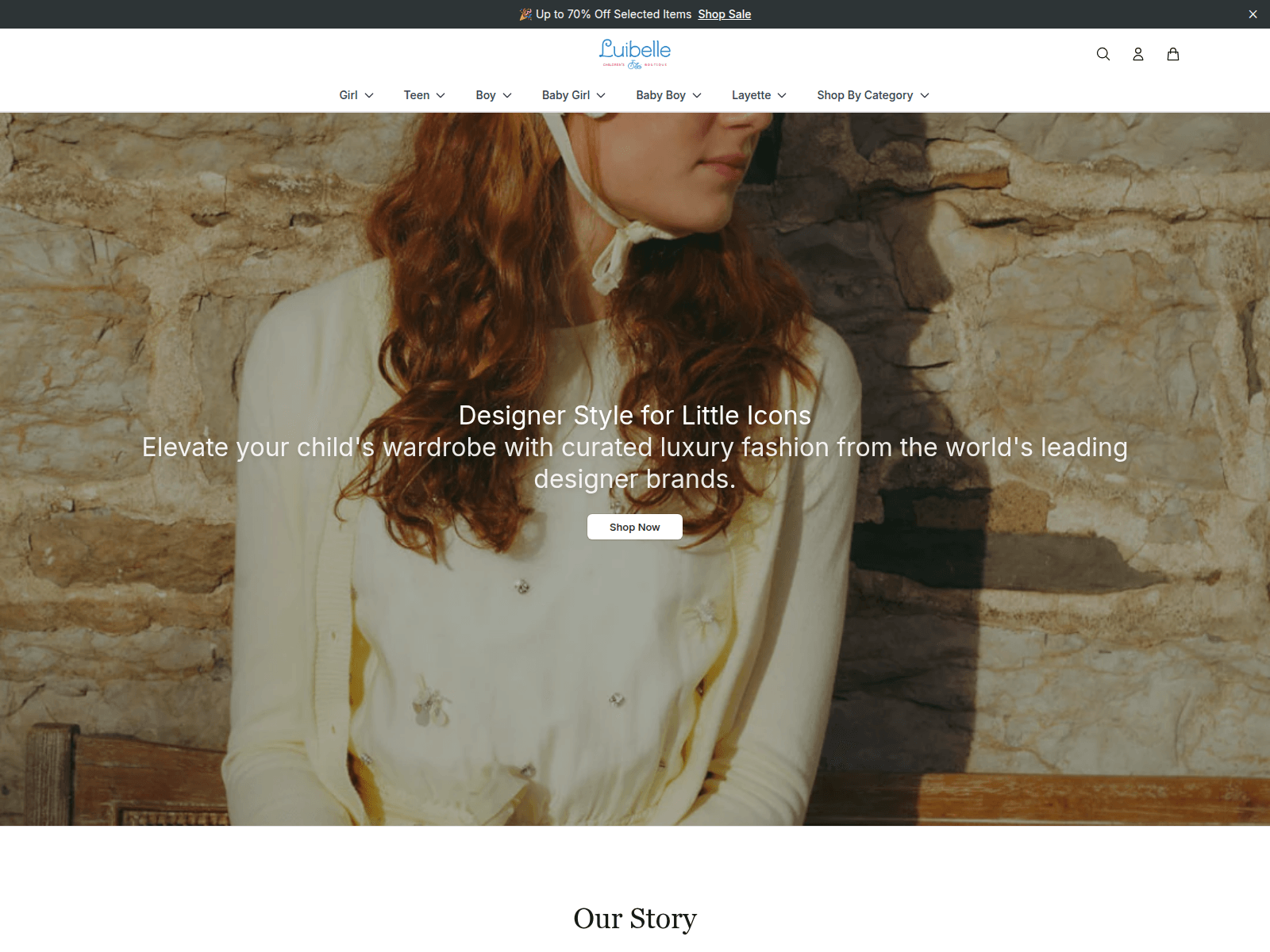
Task: Open the Baby Girl menu
Action: point(574,95)
